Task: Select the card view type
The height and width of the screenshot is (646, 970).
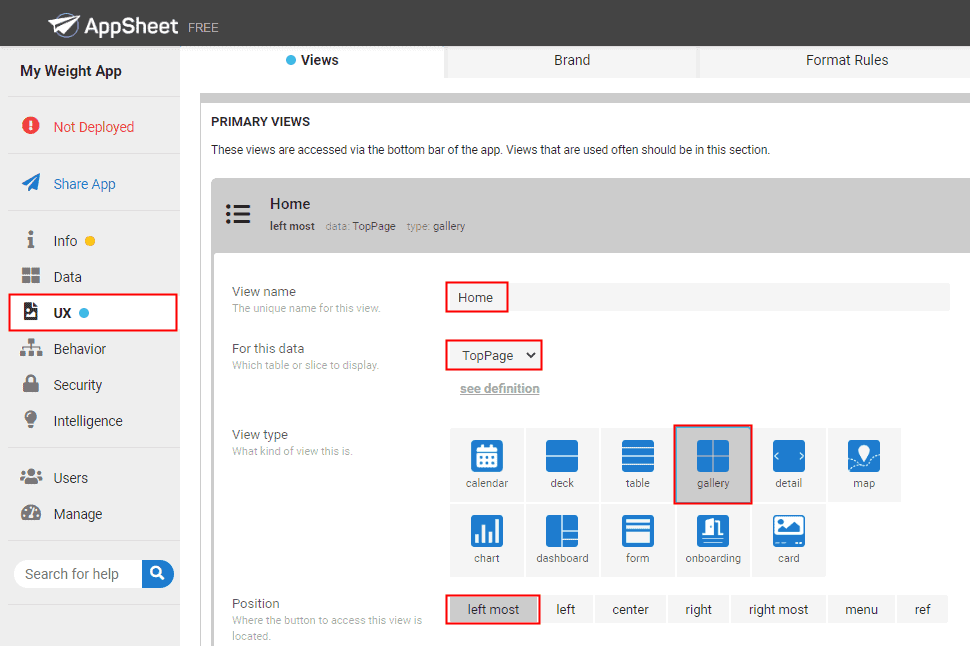Action: coord(789,540)
